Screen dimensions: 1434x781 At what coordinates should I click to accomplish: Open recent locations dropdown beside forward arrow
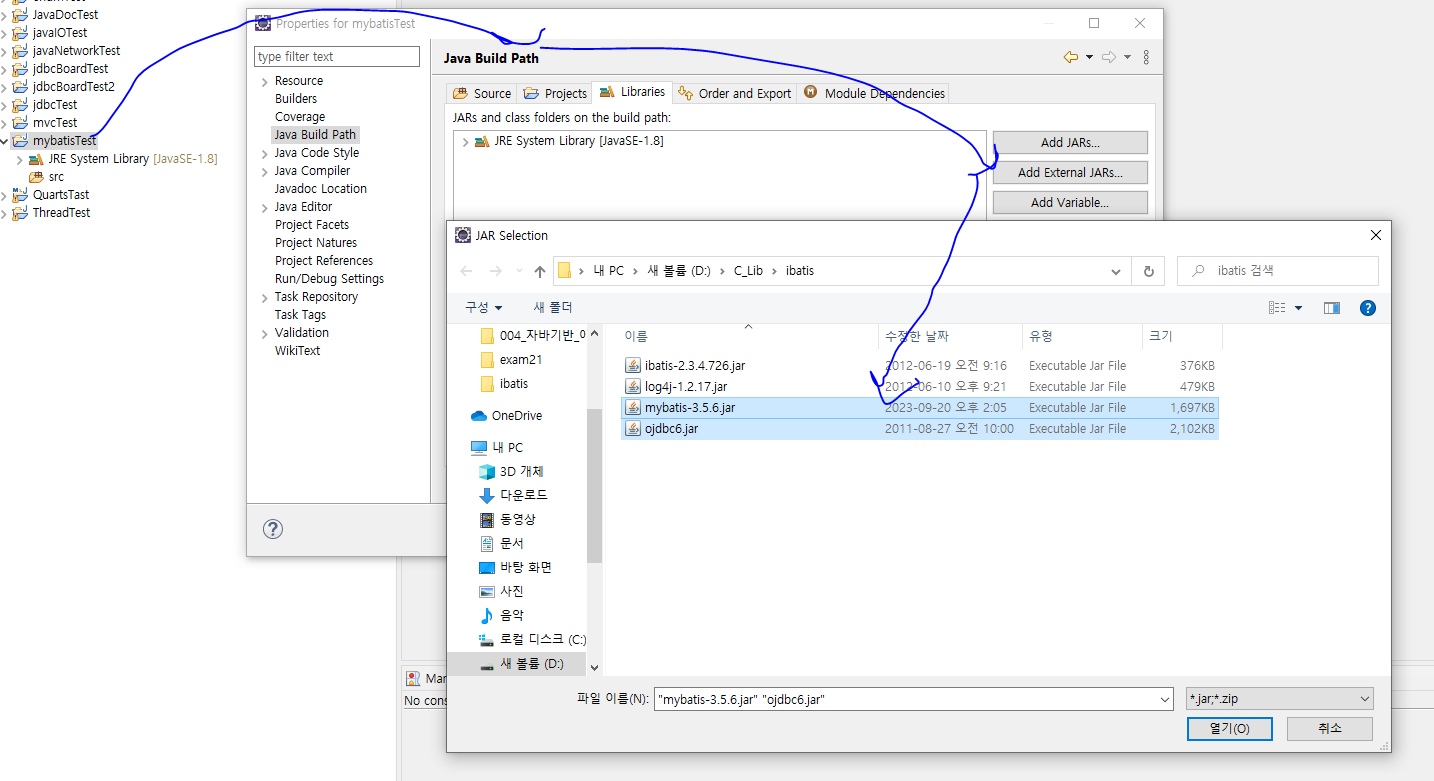tap(518, 271)
